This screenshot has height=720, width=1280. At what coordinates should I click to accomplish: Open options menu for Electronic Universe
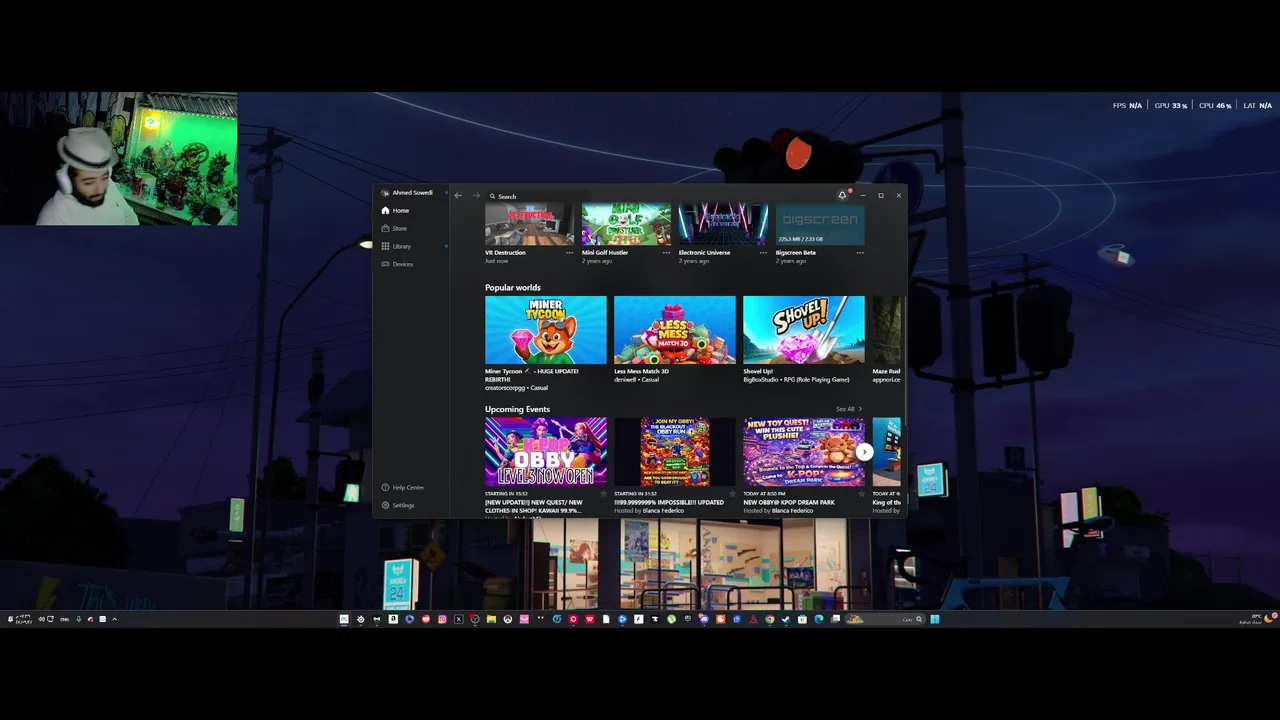tap(763, 253)
